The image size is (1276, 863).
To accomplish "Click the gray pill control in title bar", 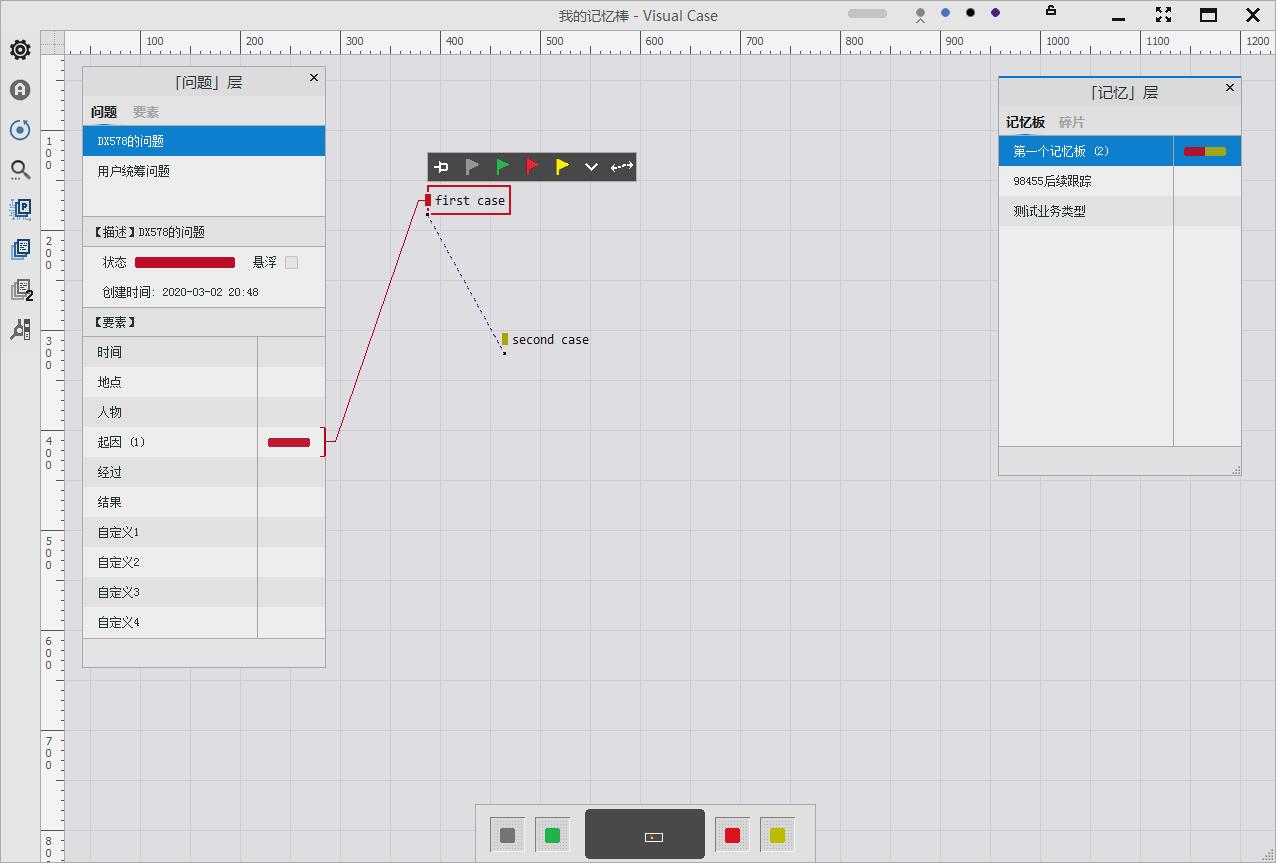I will (867, 13).
